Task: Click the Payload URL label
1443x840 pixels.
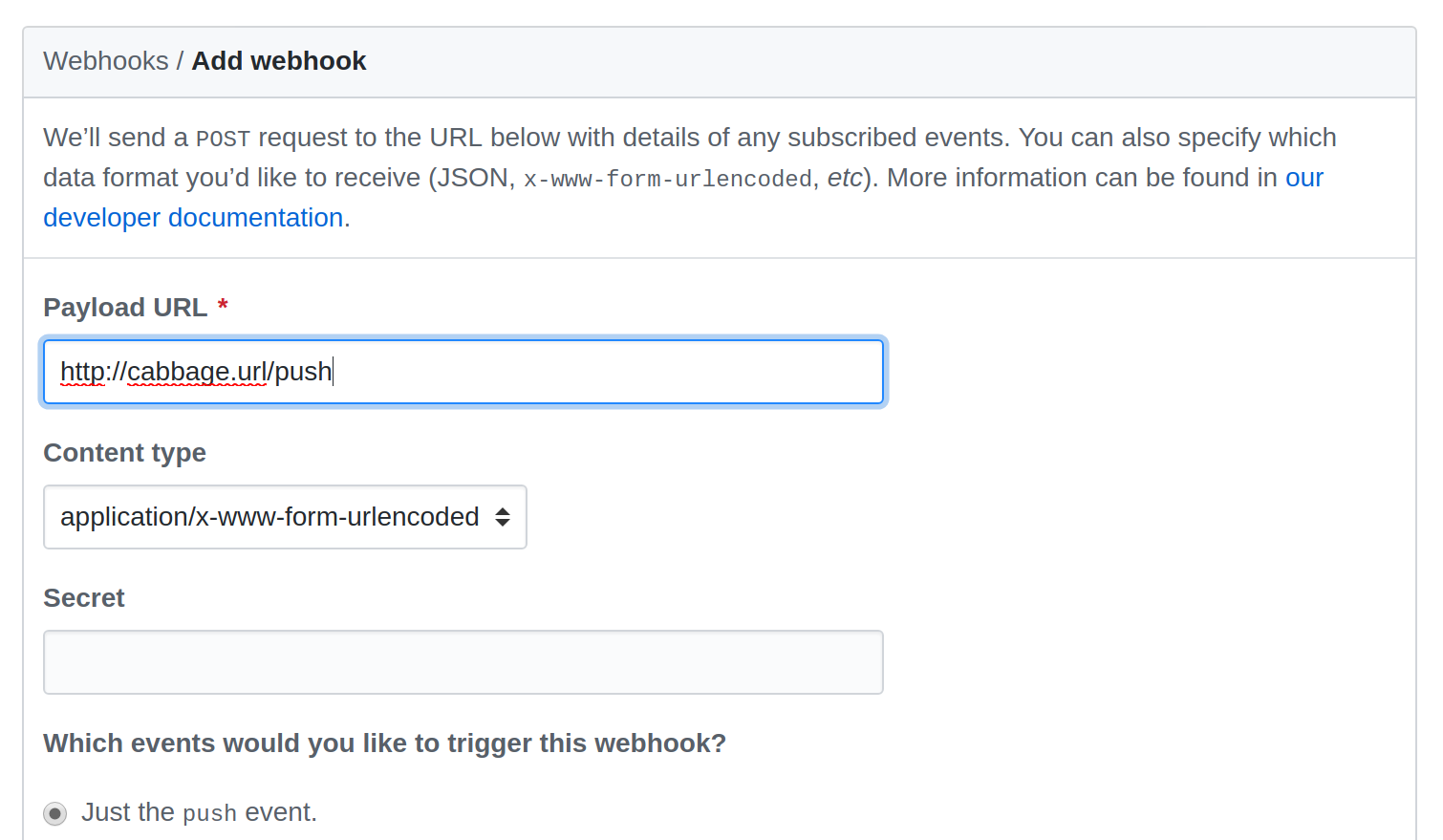Action: [125, 308]
